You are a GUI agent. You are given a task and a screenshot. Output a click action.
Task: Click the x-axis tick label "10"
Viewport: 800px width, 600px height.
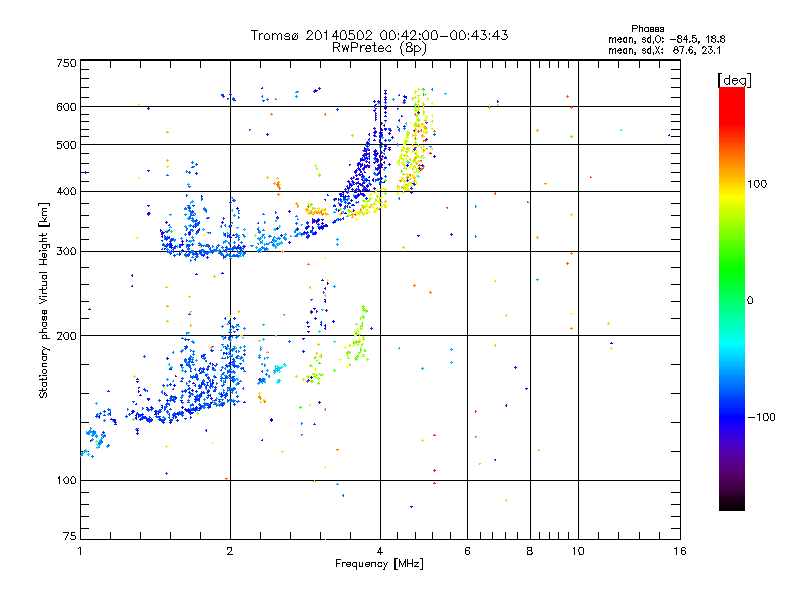pos(578,551)
